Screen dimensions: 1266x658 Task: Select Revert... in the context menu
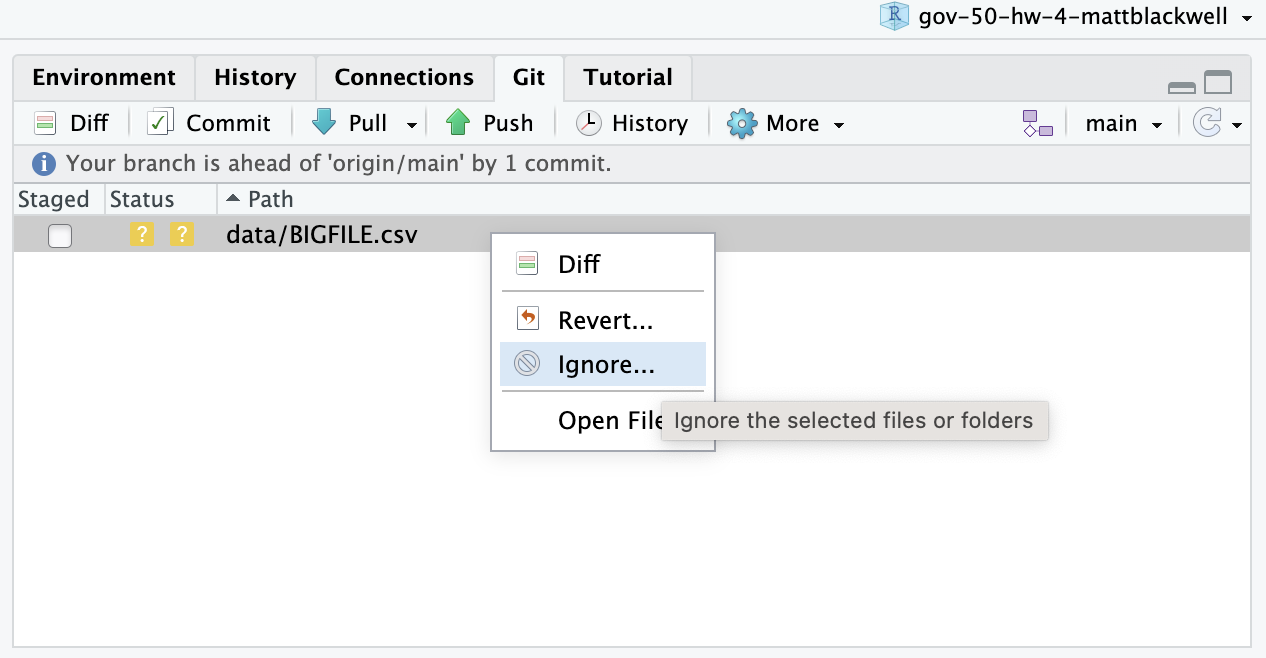point(603,320)
